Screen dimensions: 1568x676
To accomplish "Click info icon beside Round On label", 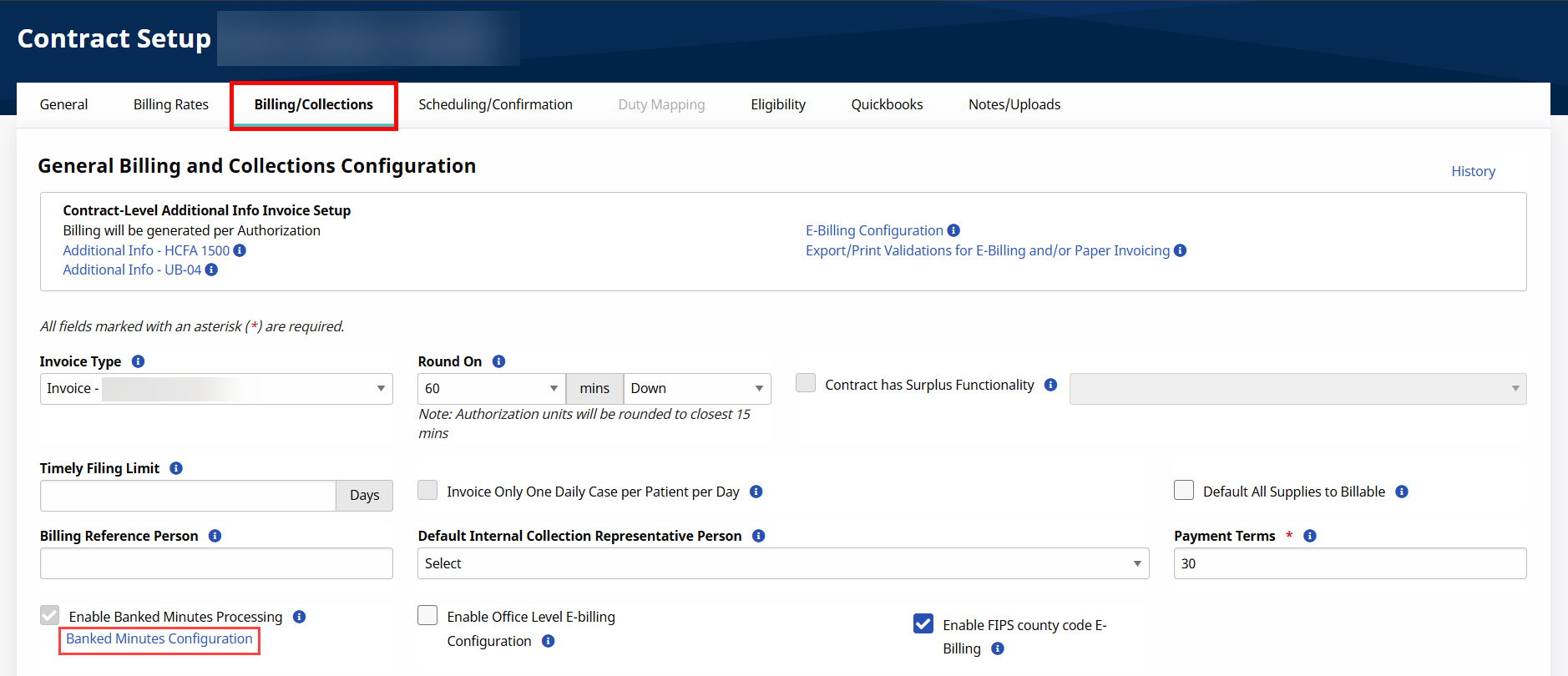I will [498, 361].
